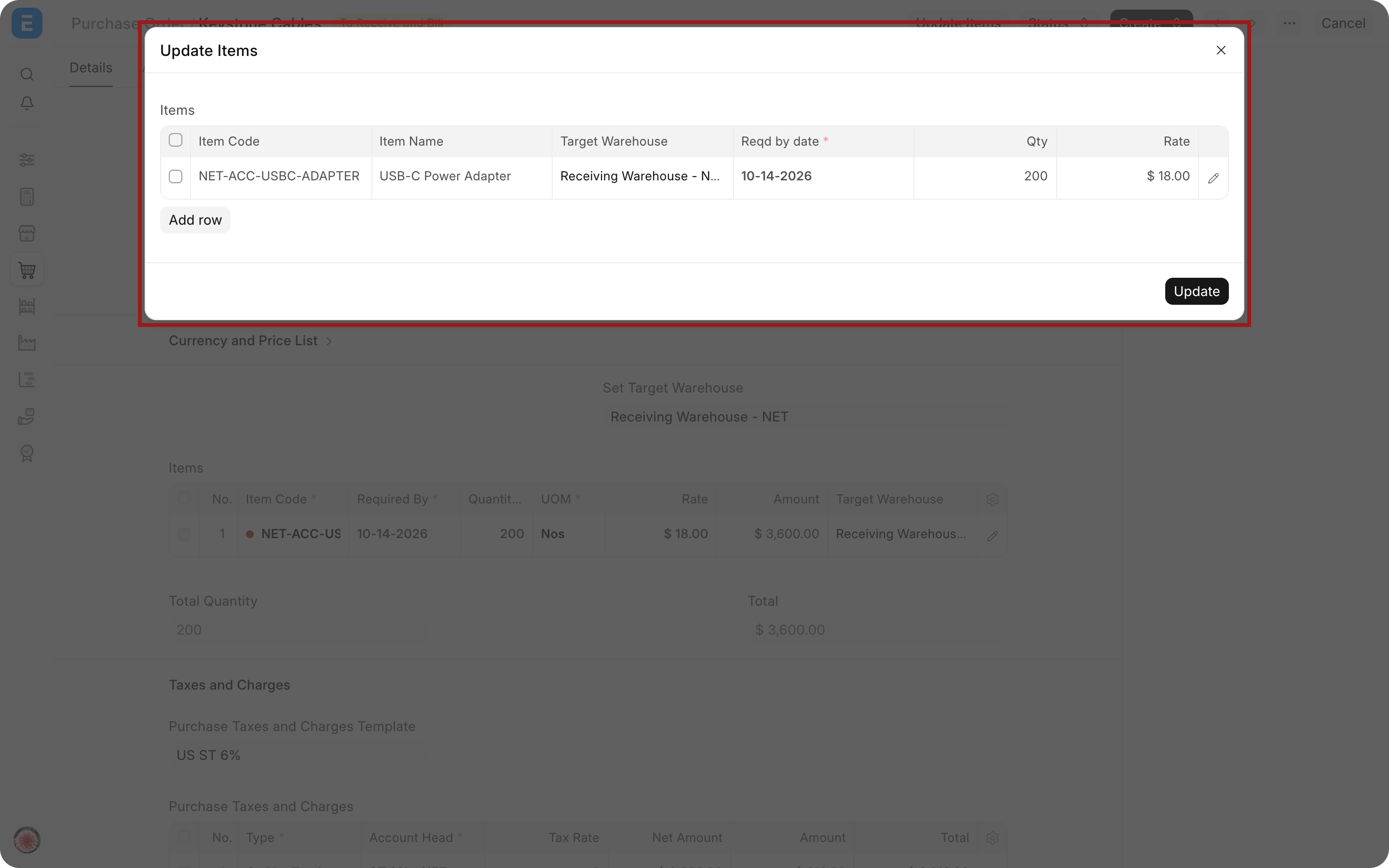Toggle the Purchase Taxes table header checkbox
1389x868 pixels.
tap(184, 837)
